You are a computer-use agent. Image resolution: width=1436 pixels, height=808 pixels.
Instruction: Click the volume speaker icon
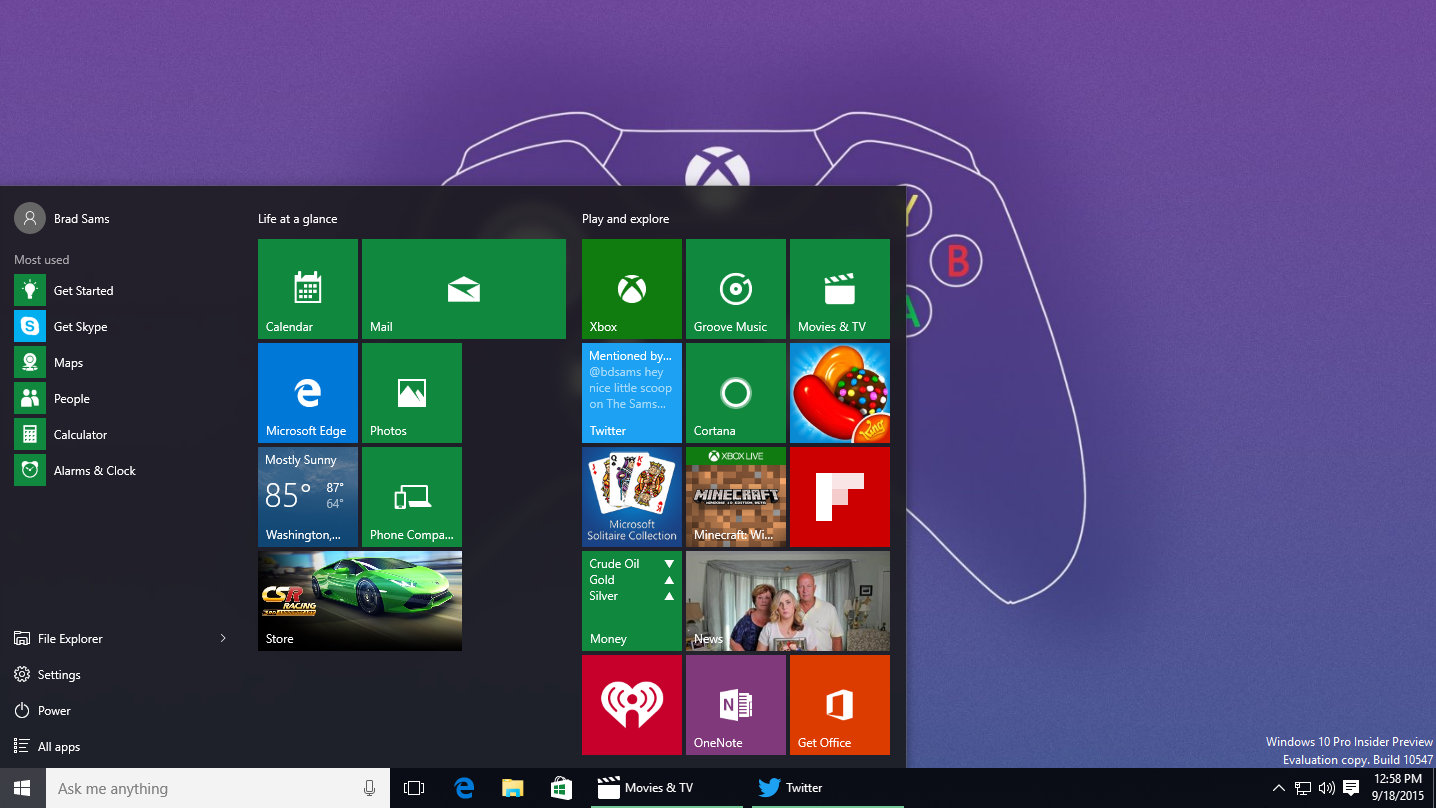tap(1327, 788)
